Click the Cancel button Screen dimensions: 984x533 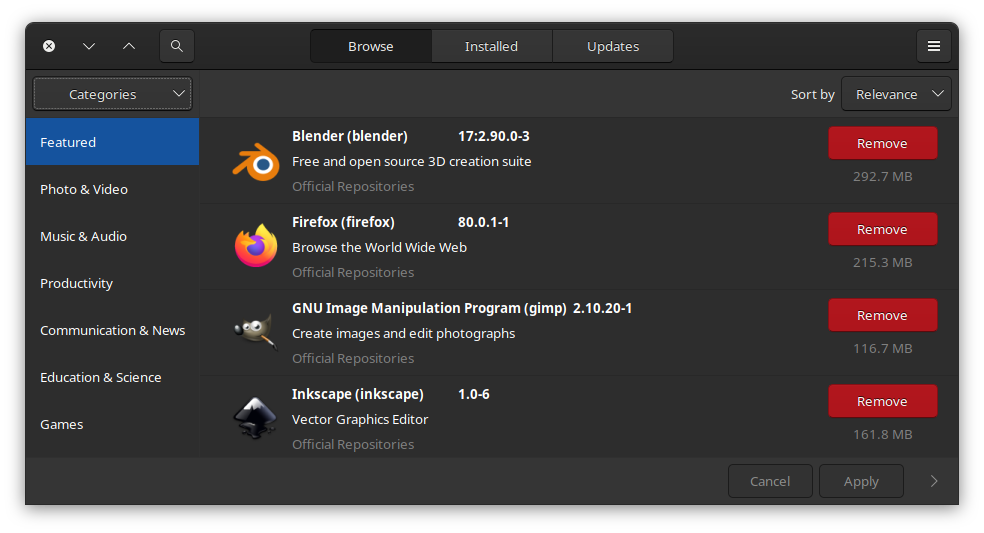pyautogui.click(x=770, y=481)
